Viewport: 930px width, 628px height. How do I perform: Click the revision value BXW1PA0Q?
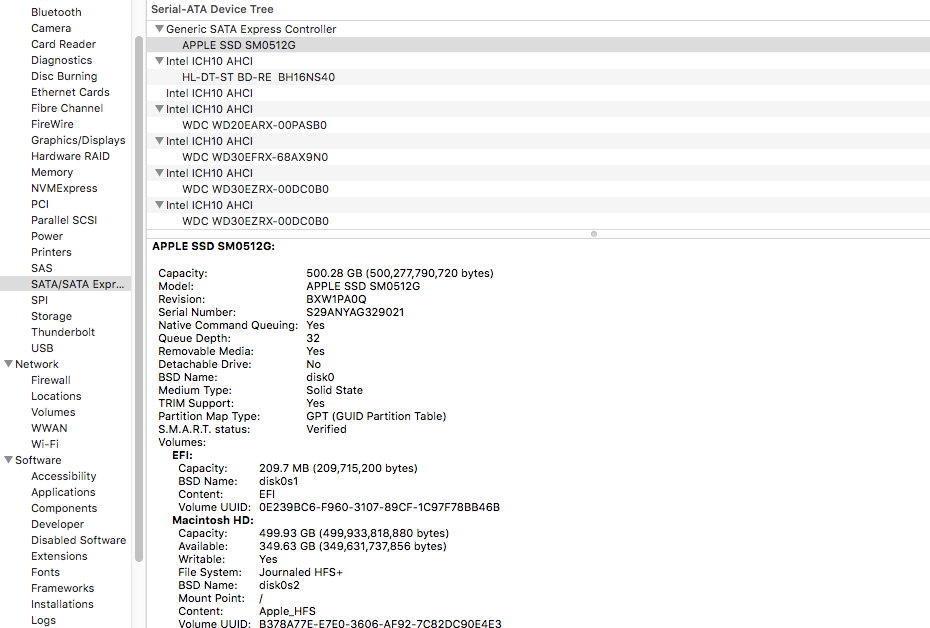click(336, 299)
